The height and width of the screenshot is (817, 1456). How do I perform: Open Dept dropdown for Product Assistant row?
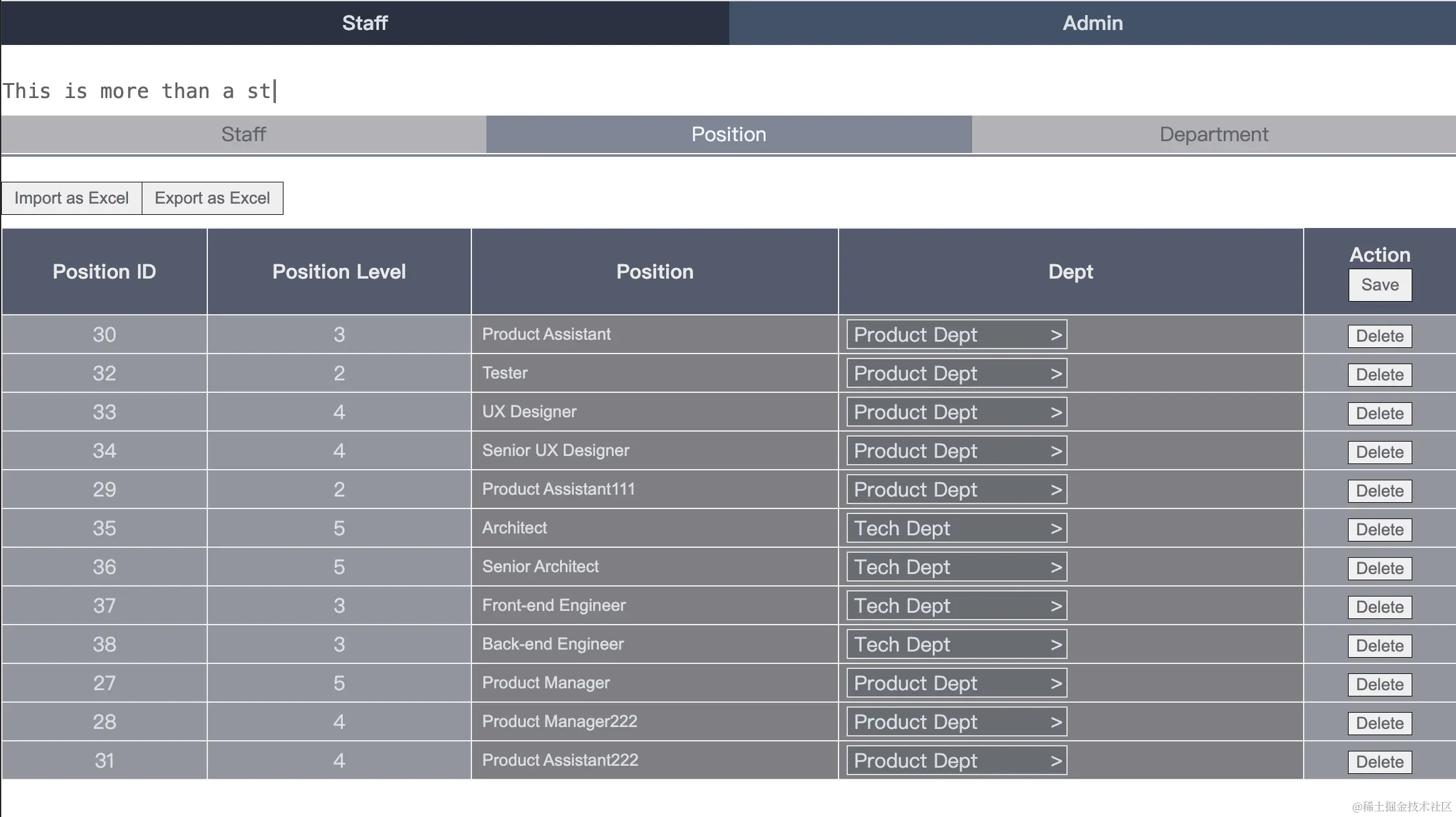point(956,335)
